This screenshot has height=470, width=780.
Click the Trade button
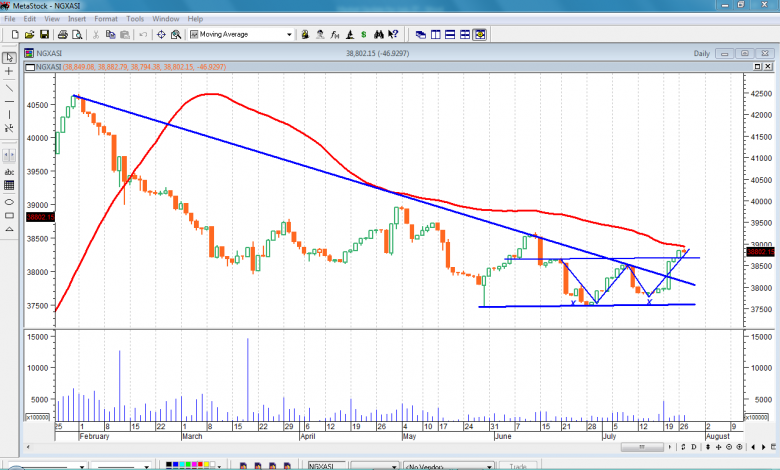coord(517,466)
